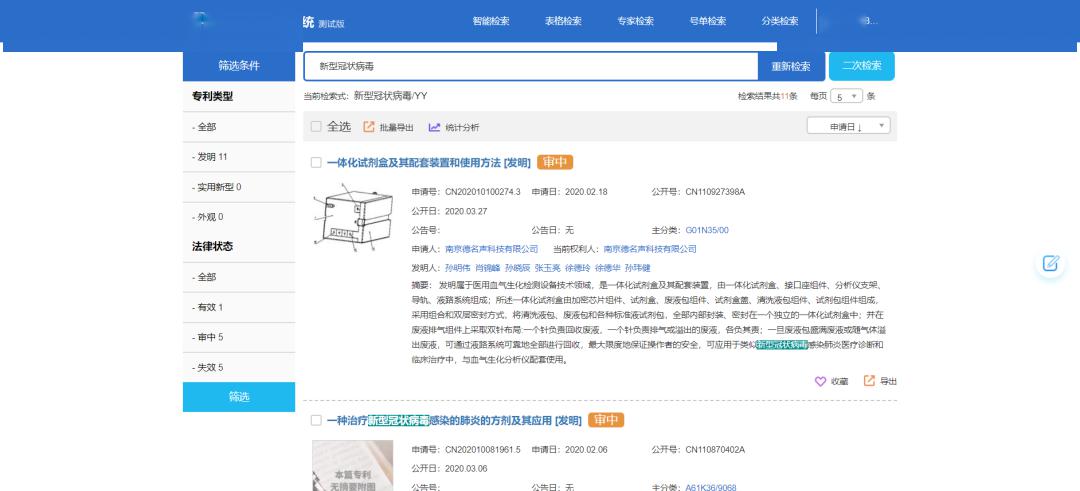Open the results-per-page dropdown showing 5
This screenshot has width=1080, height=491.
pos(847,96)
